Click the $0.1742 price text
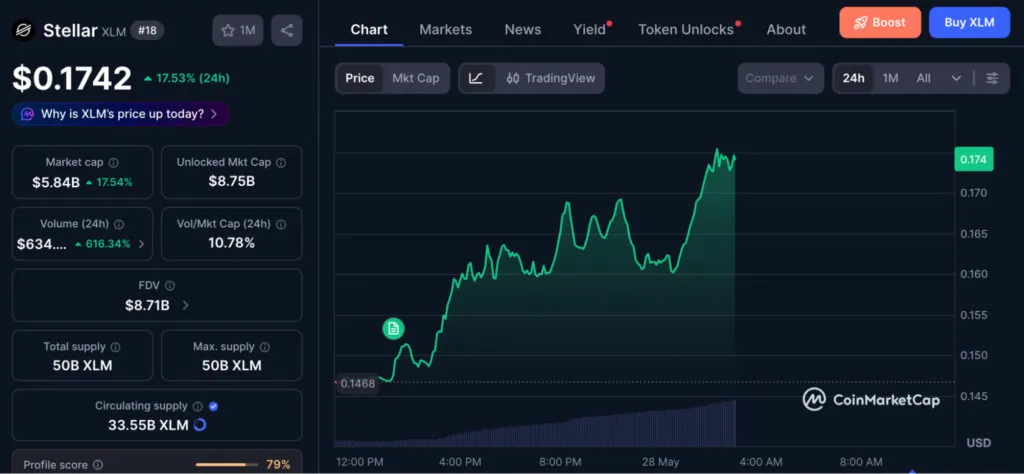 72,78
